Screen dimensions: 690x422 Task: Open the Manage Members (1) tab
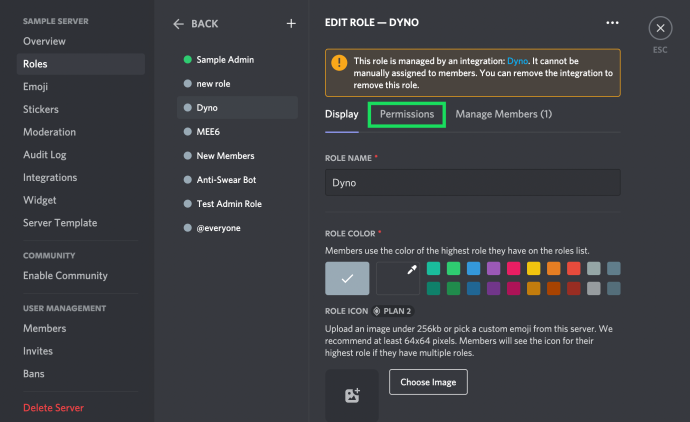(x=503, y=114)
